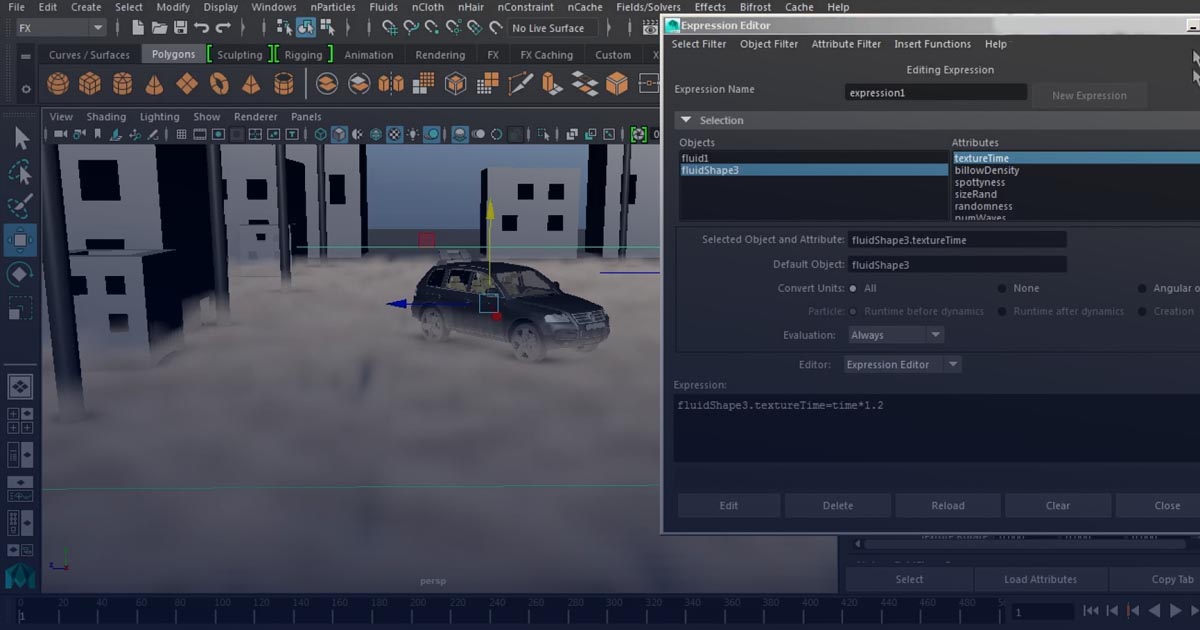Image resolution: width=1200 pixels, height=630 pixels.
Task: Select the polygon Cube tool on the shelf
Action: [90, 84]
